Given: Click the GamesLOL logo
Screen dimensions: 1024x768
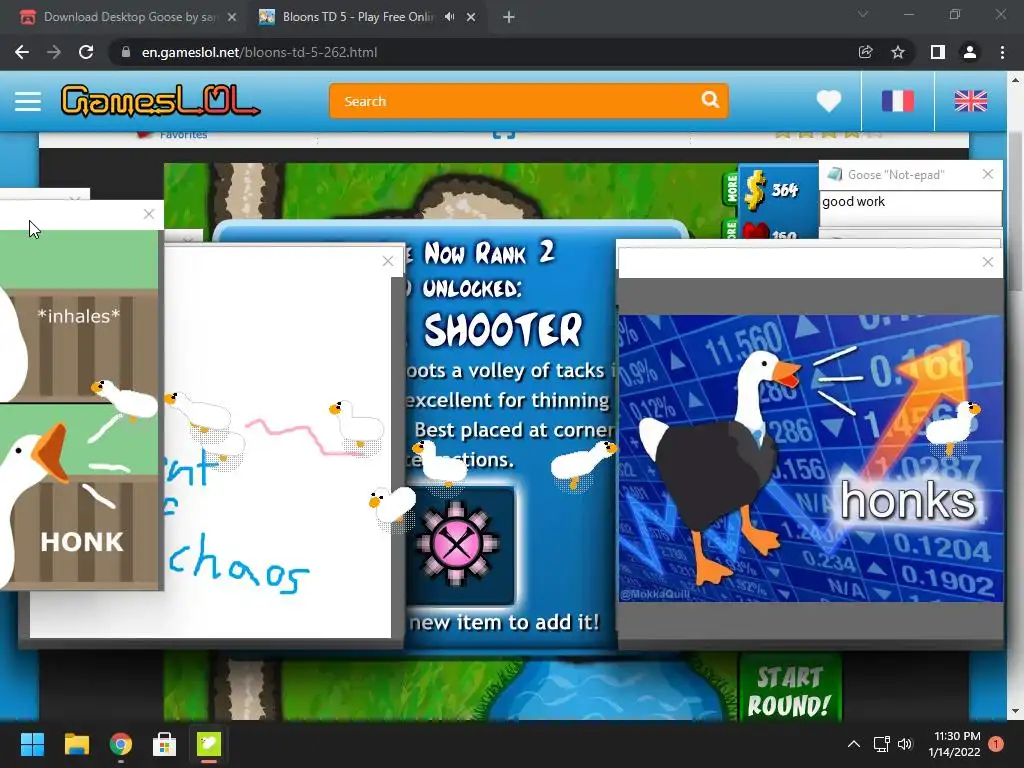Looking at the screenshot, I should point(160,101).
